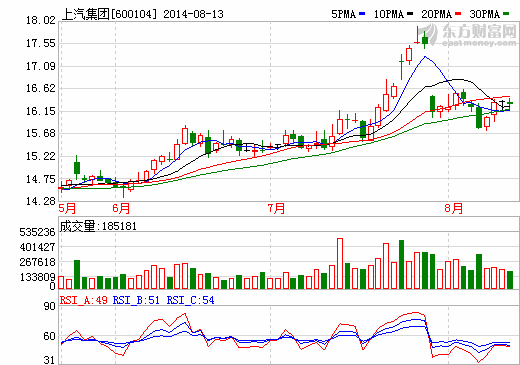Image resolution: width=520 pixels, height=365 pixels.
Task: Click the 15.22 price axis label
Action: pyautogui.click(x=41, y=156)
